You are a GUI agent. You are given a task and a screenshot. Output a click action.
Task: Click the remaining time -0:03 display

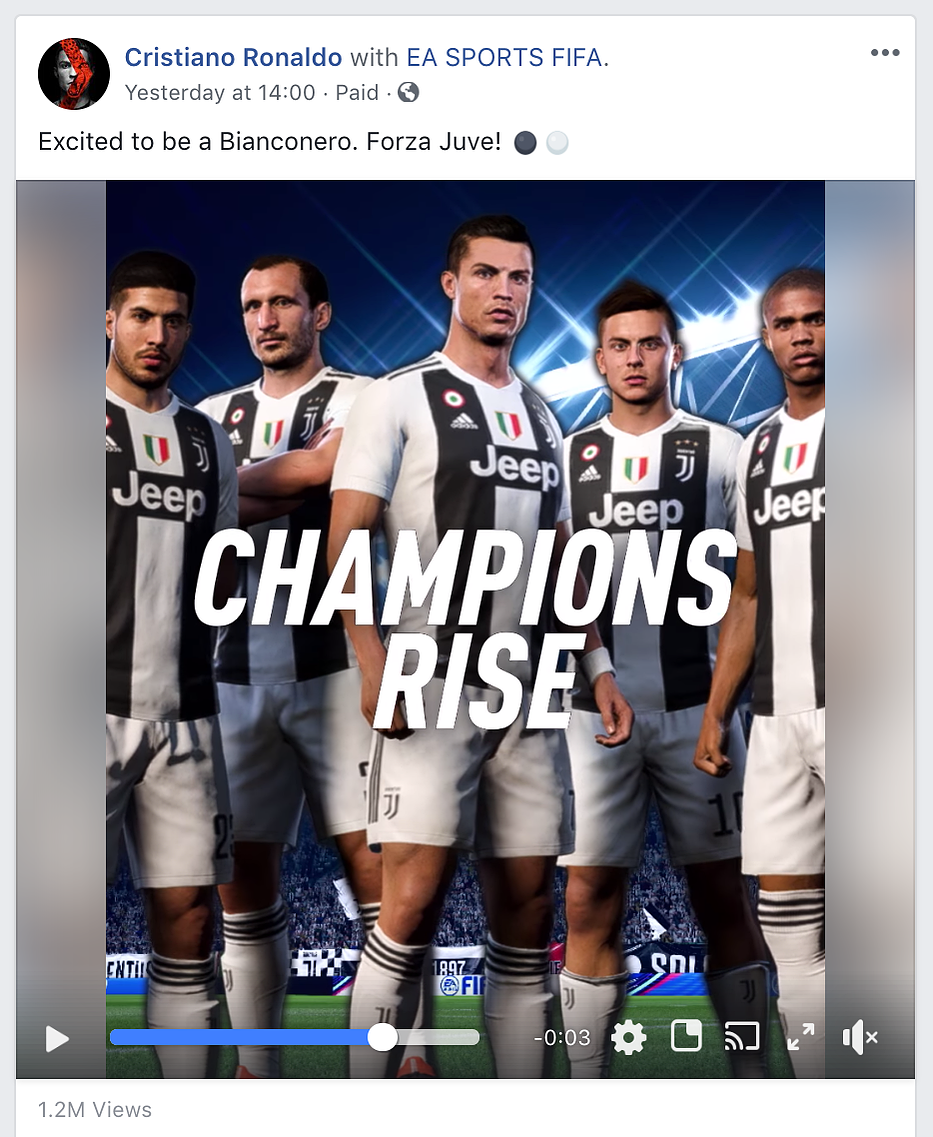coord(562,1038)
